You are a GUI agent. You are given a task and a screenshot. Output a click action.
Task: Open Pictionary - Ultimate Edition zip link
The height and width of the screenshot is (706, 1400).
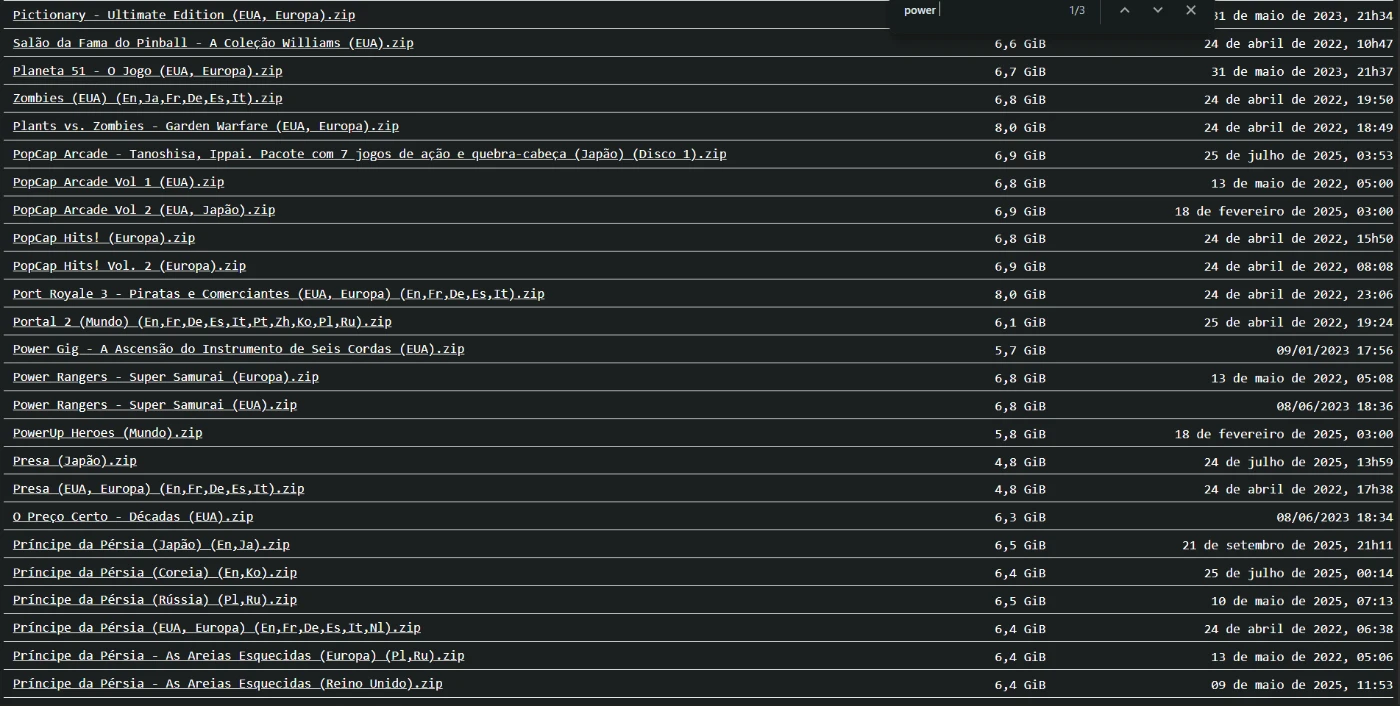click(183, 15)
